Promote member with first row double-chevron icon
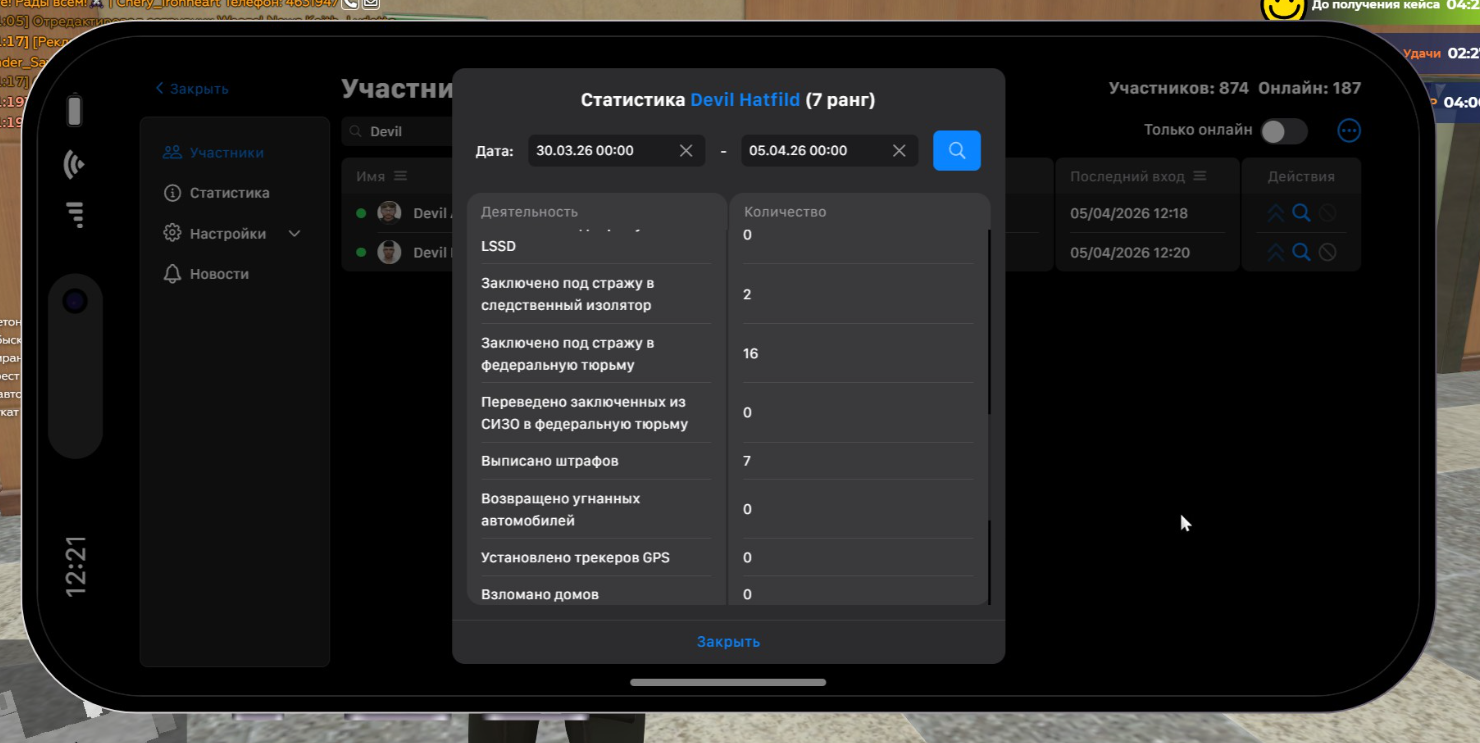This screenshot has height=743, width=1480. [x=1275, y=213]
